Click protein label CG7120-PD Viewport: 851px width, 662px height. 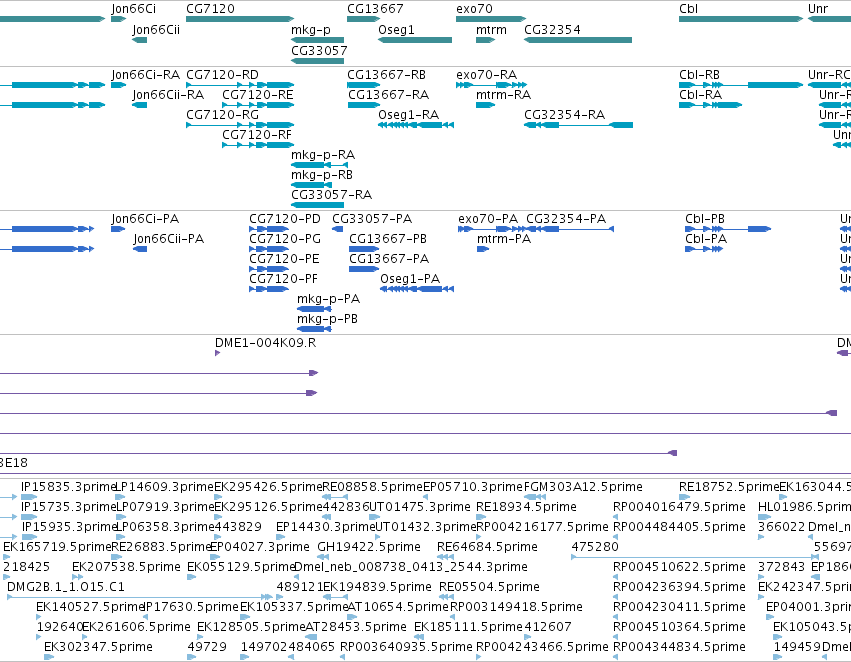pos(285,219)
